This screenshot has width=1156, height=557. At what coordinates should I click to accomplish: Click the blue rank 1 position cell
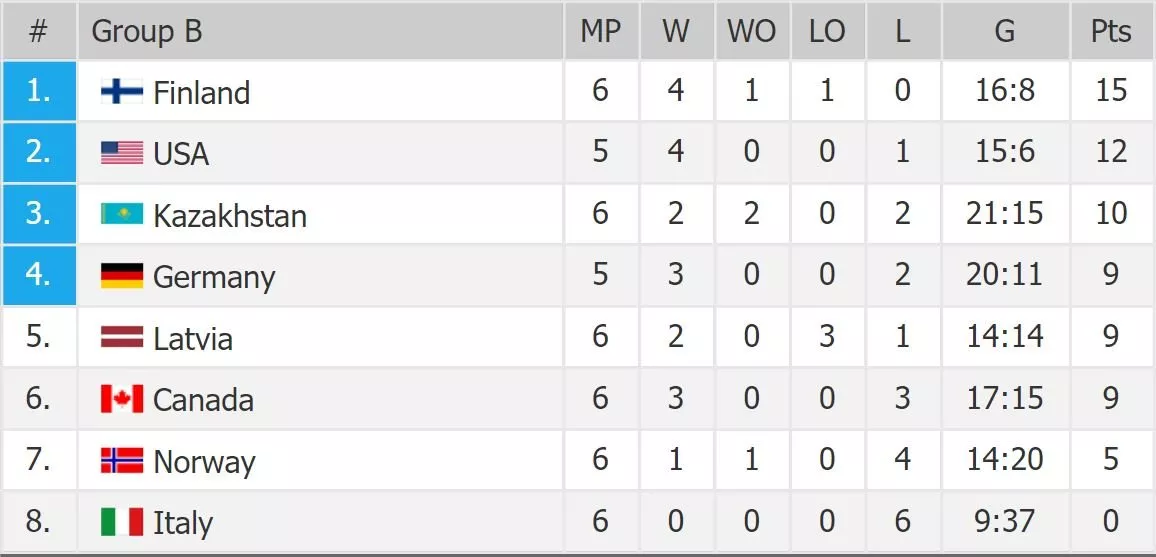(39, 92)
